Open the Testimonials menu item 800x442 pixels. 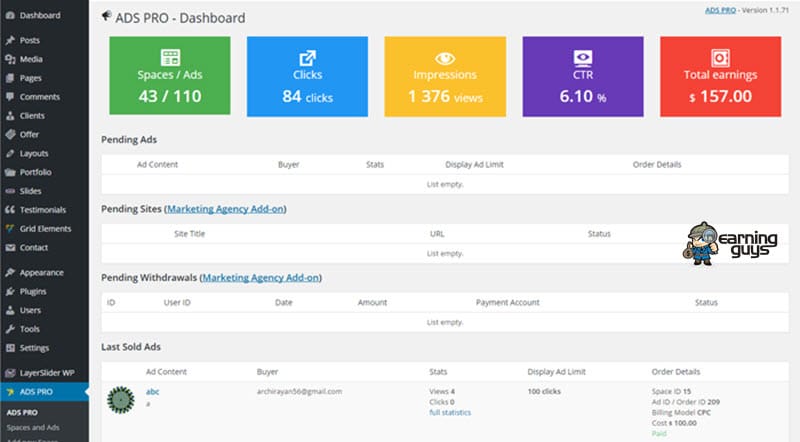click(x=44, y=210)
